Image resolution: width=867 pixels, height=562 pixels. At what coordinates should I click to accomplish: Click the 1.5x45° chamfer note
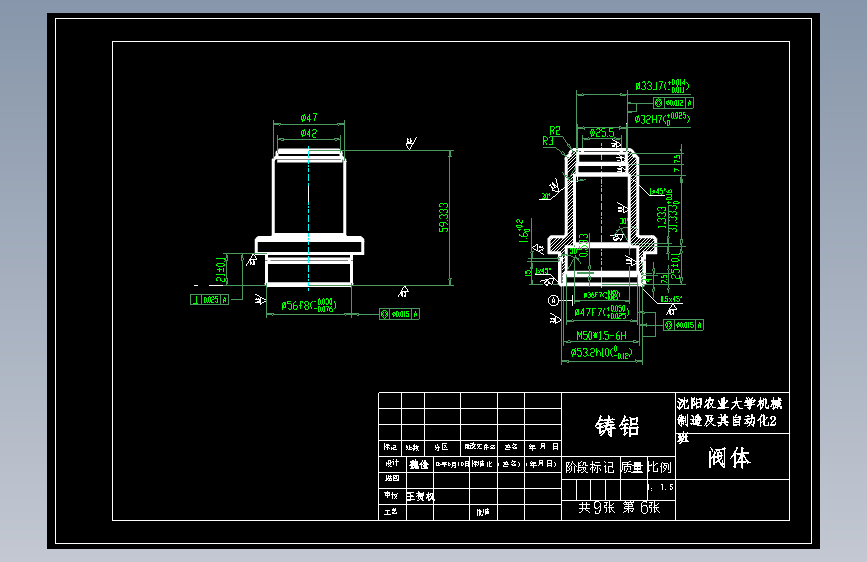(671, 299)
